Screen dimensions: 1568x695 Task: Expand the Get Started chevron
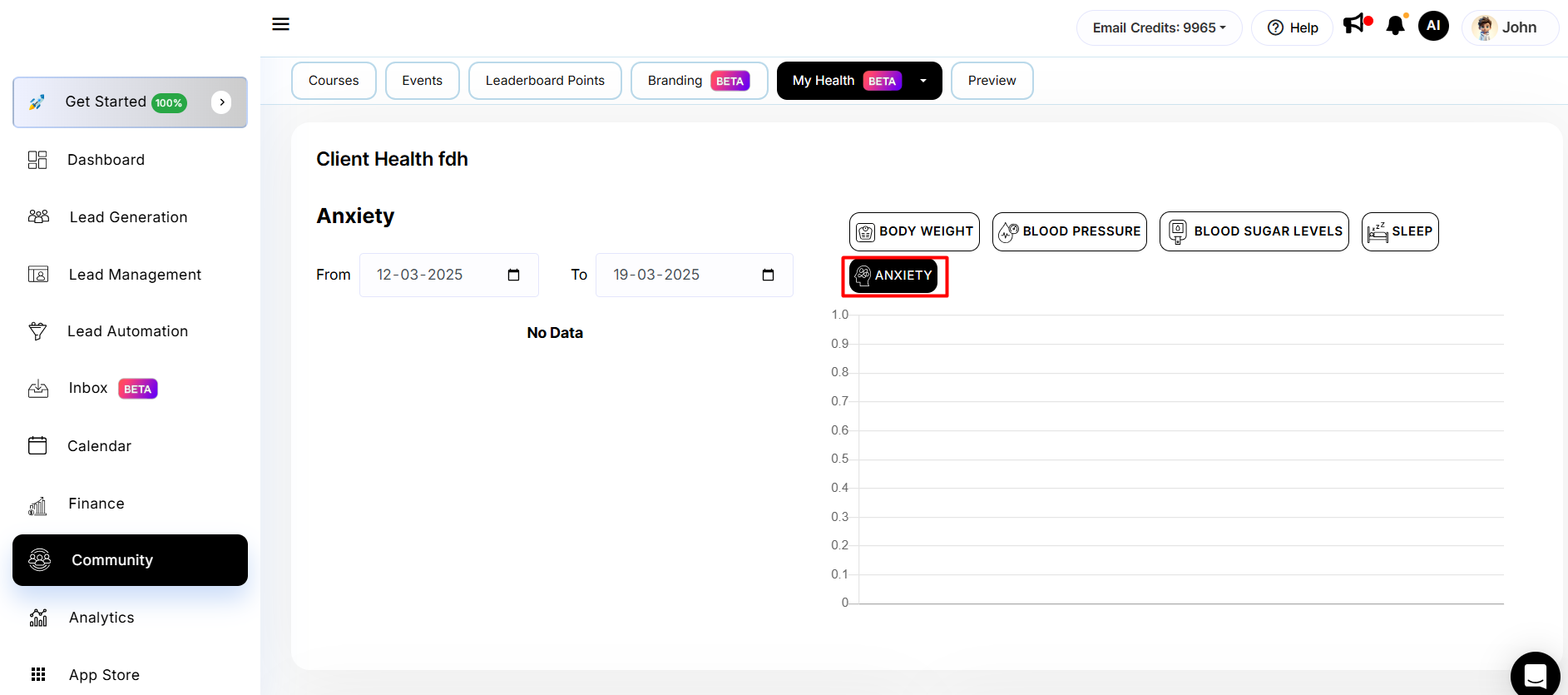221,102
